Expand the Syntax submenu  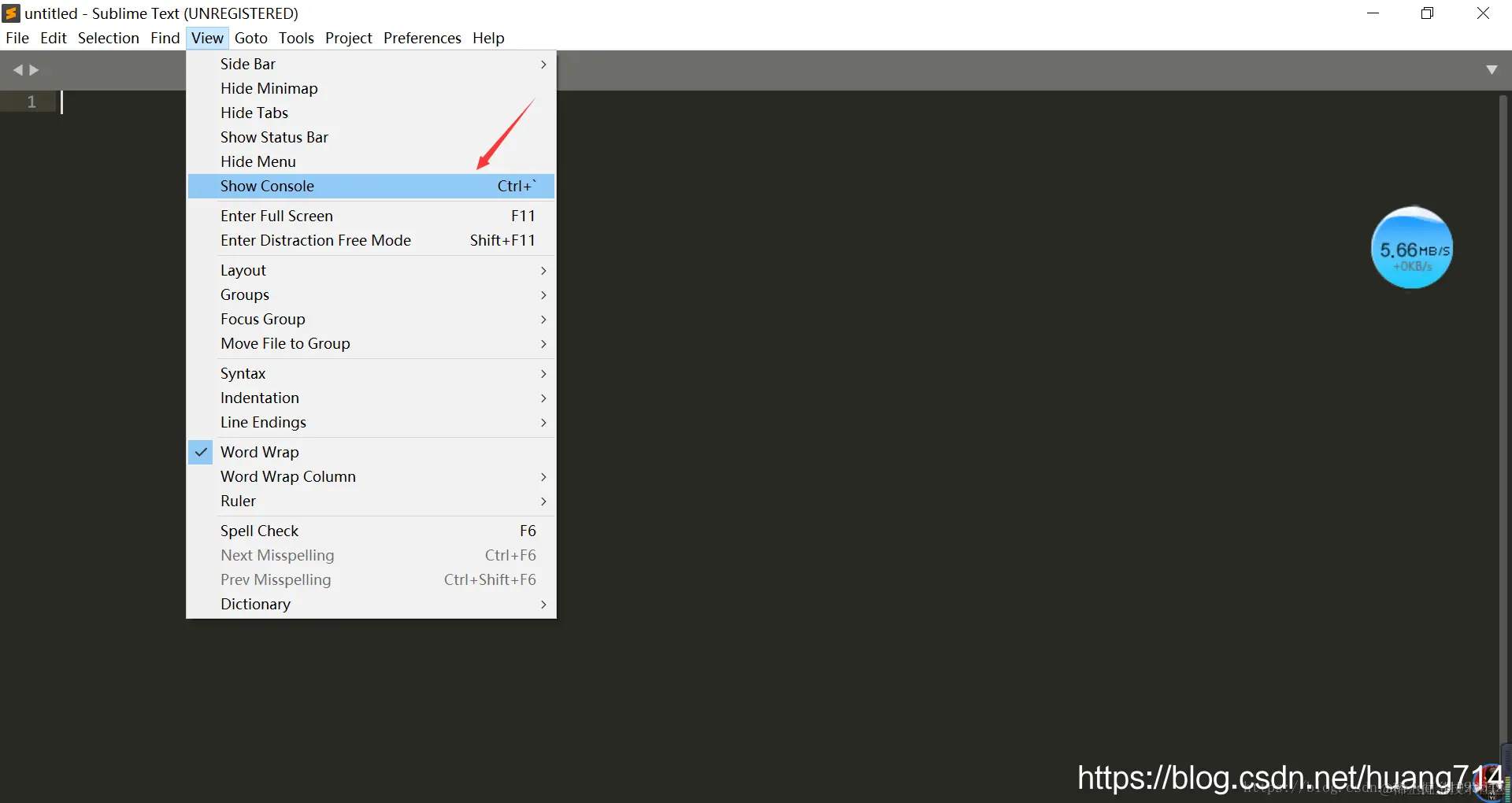coord(371,373)
